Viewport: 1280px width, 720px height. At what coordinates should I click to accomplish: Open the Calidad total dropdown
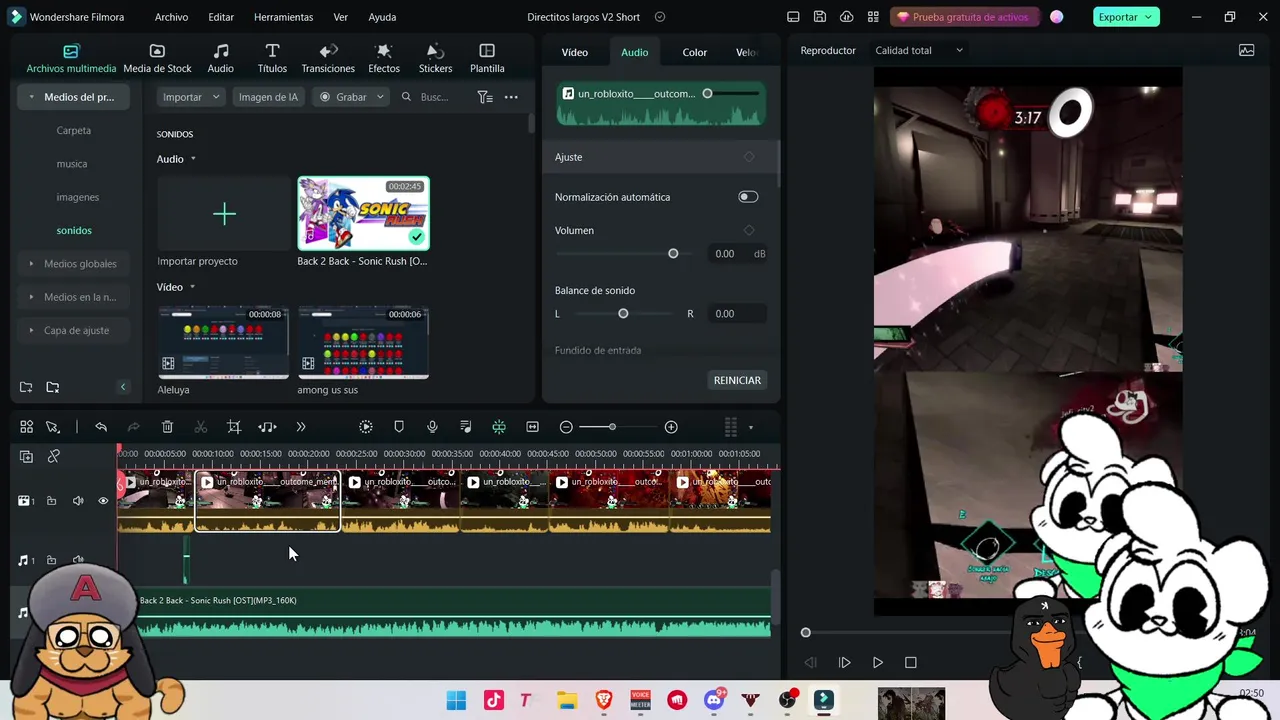(x=919, y=50)
